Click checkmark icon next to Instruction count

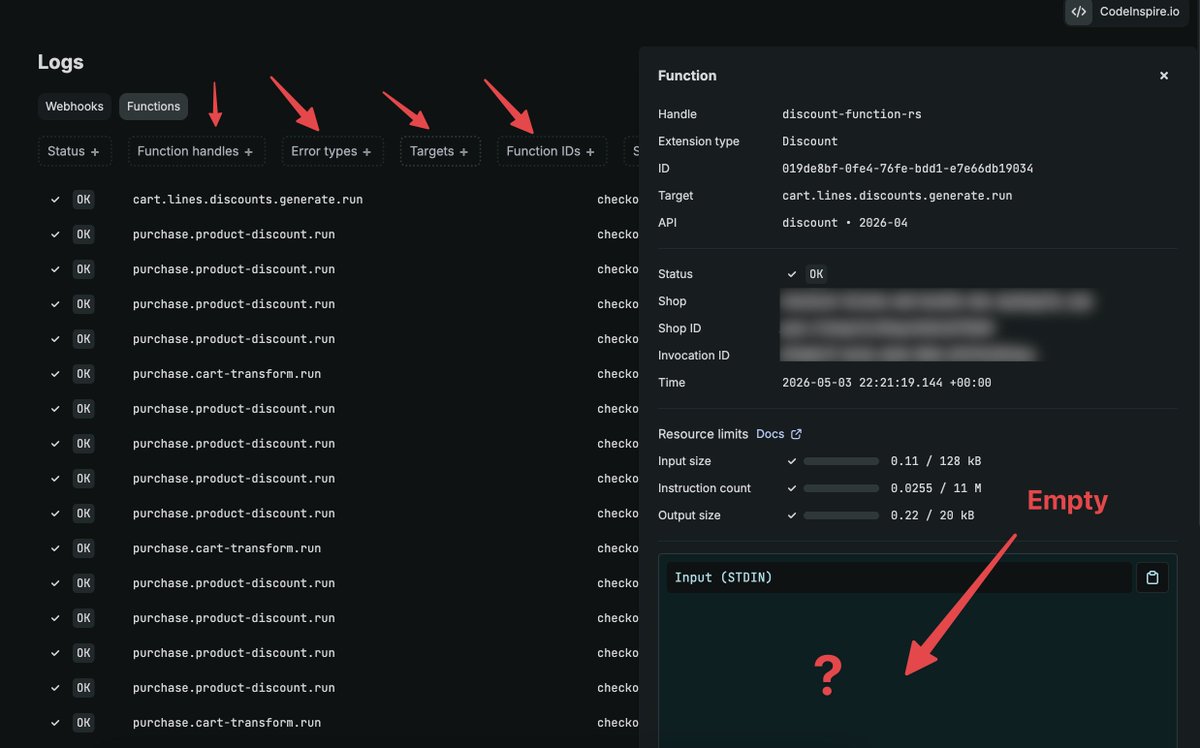pos(792,488)
